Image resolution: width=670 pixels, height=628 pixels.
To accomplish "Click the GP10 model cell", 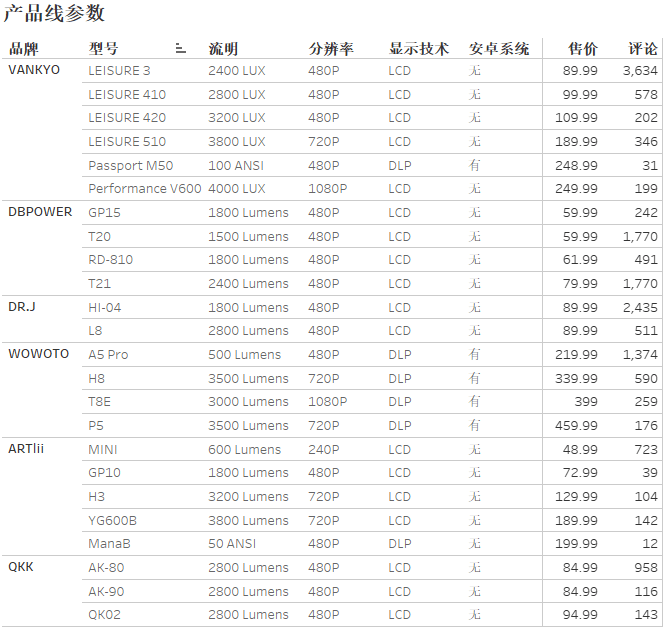I will 104,472.
